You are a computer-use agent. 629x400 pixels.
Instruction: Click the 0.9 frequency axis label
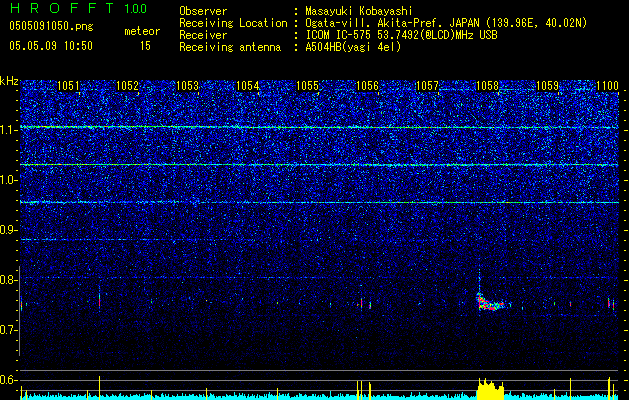9,230
